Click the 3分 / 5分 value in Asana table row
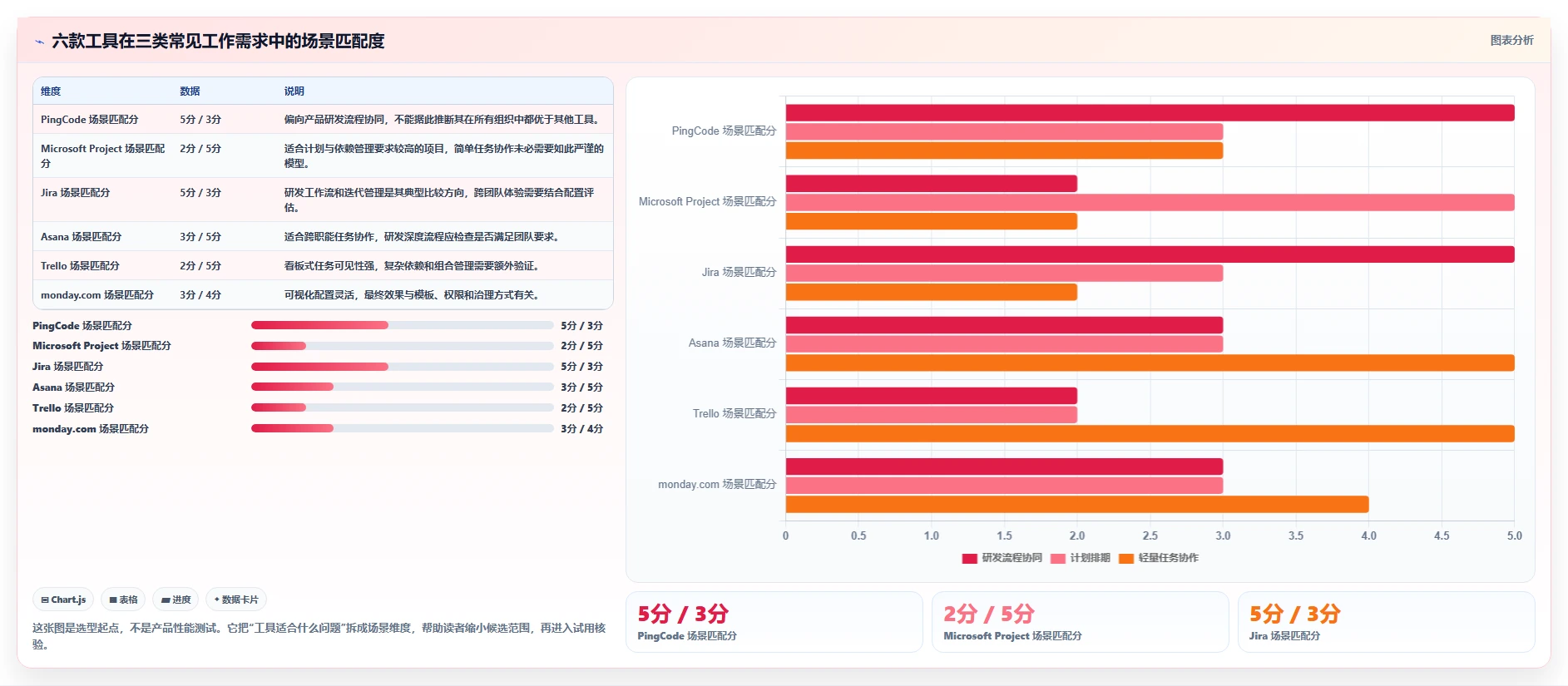Screen dimensions: 1568x686 tap(200, 237)
